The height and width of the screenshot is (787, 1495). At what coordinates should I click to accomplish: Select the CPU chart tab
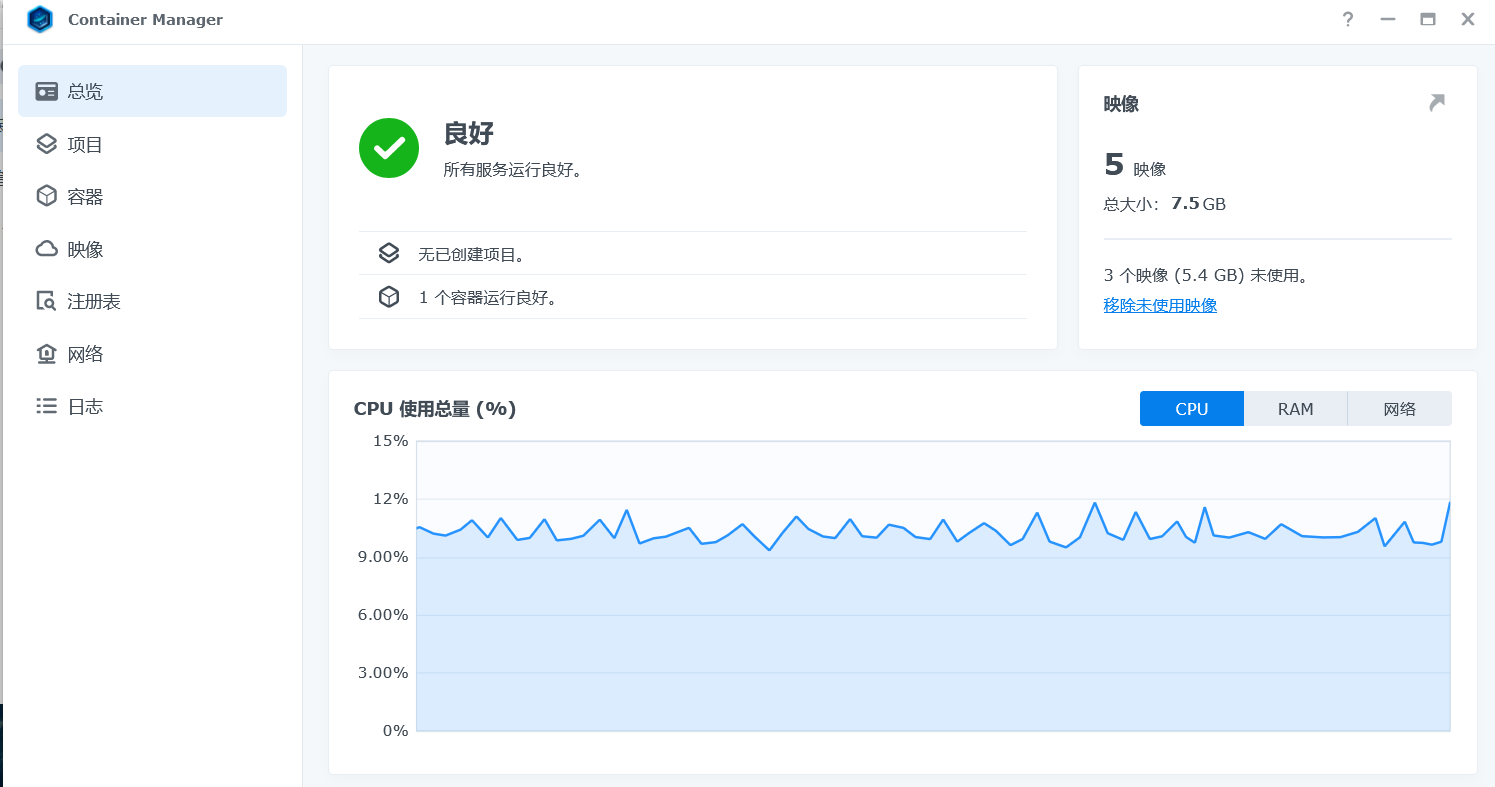(x=1191, y=409)
